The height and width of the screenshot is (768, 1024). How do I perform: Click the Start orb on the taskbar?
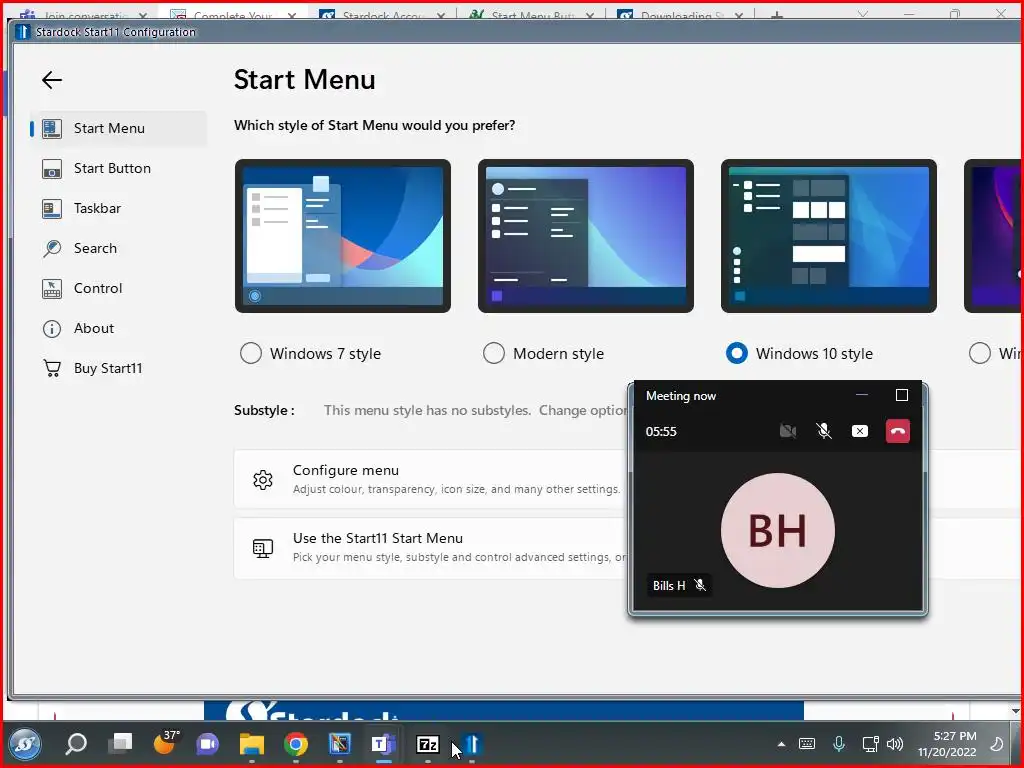point(25,744)
